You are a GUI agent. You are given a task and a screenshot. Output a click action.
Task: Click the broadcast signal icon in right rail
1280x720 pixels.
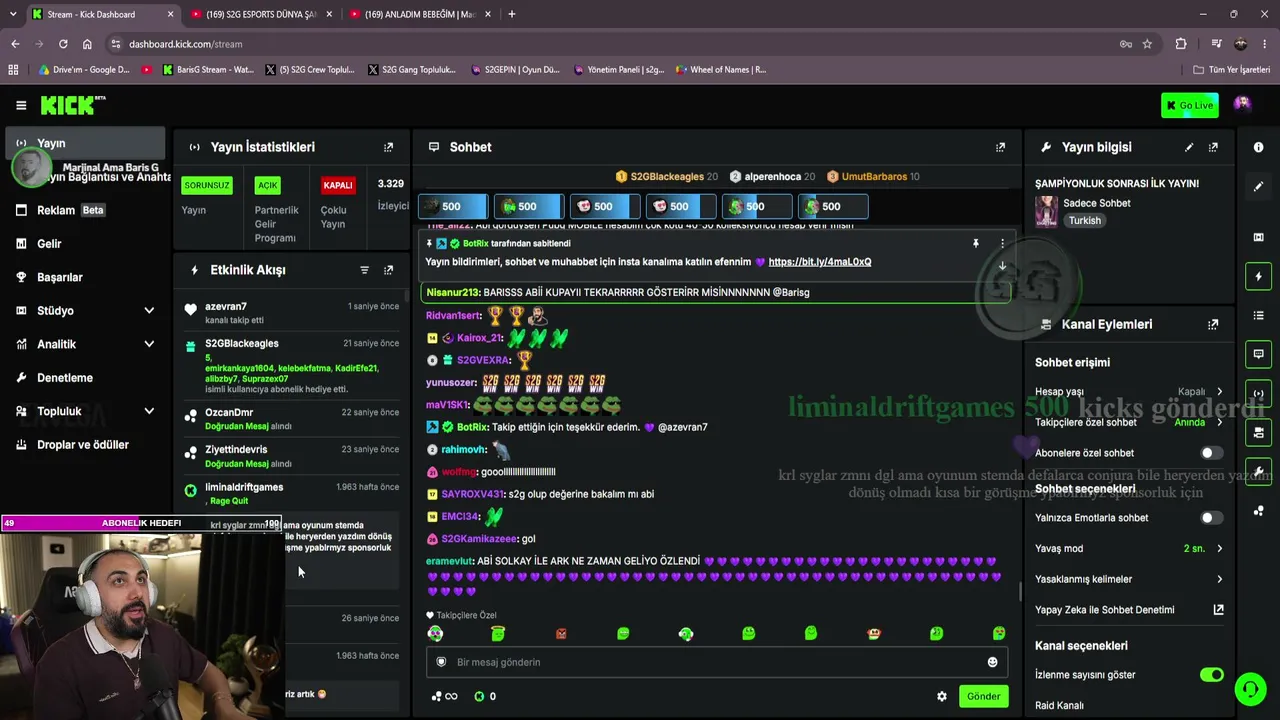tap(1258, 393)
